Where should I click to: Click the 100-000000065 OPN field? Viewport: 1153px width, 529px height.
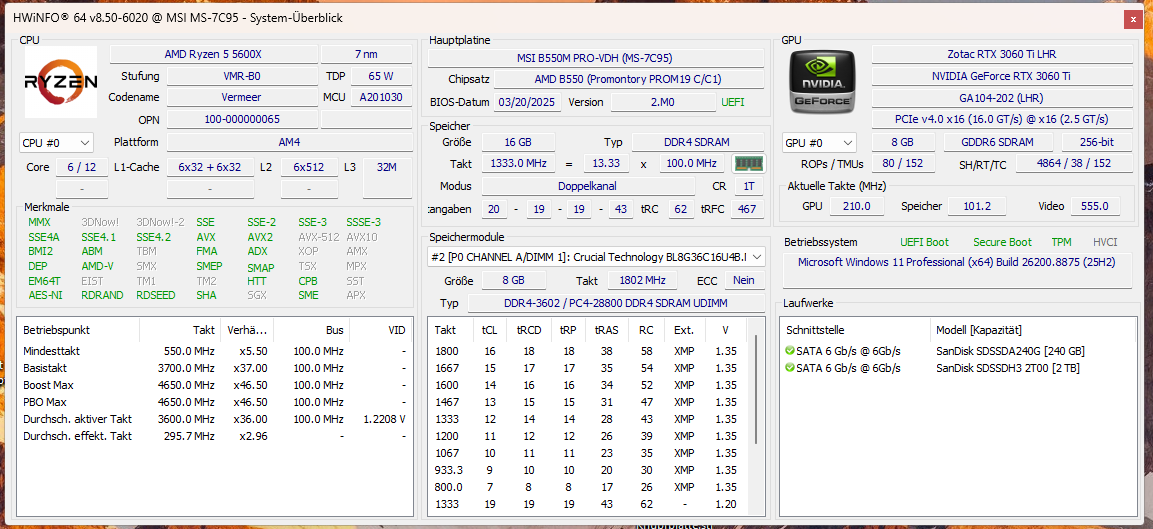coord(241,119)
